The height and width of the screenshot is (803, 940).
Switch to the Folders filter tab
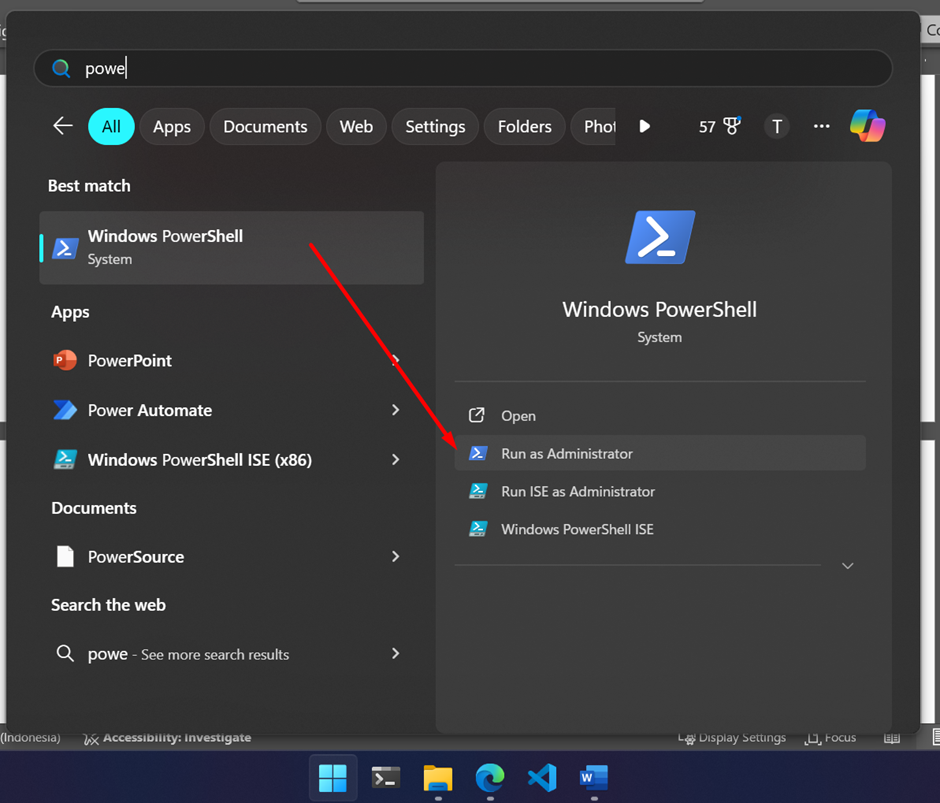[x=525, y=127]
